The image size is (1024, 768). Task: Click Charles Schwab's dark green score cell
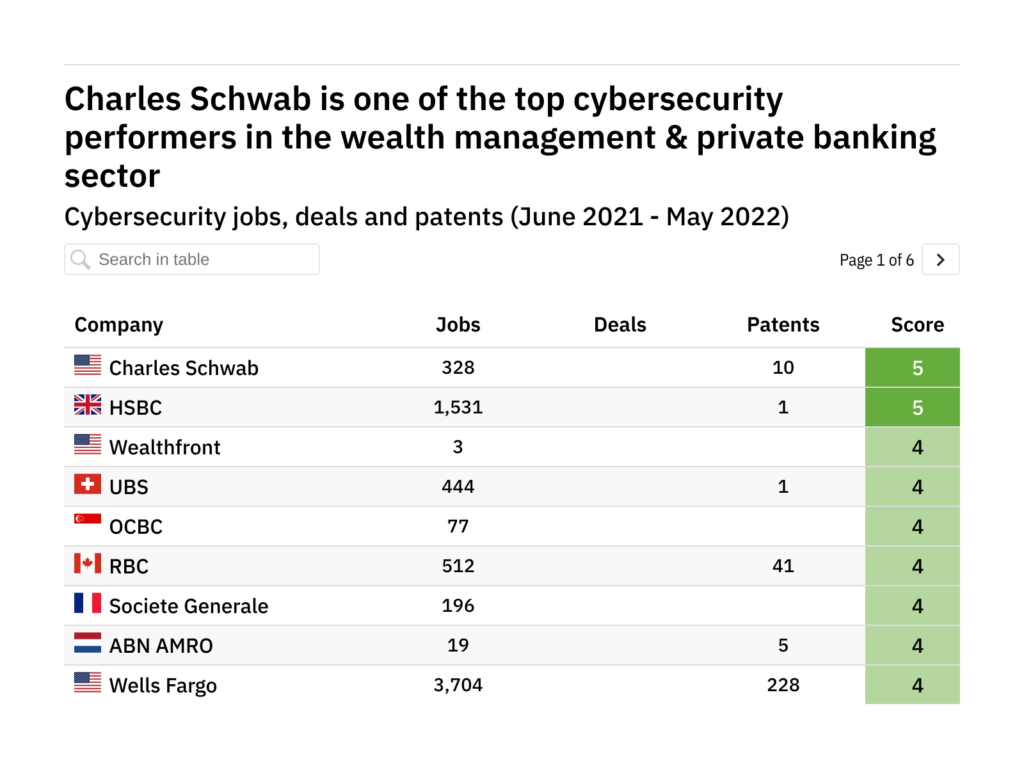point(912,368)
